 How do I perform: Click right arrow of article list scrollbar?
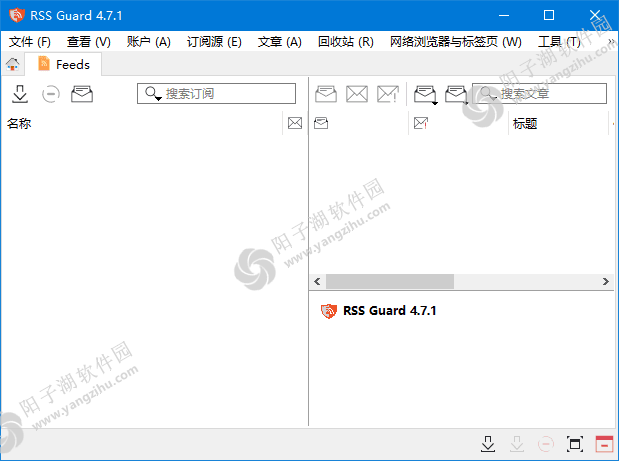(x=606, y=281)
